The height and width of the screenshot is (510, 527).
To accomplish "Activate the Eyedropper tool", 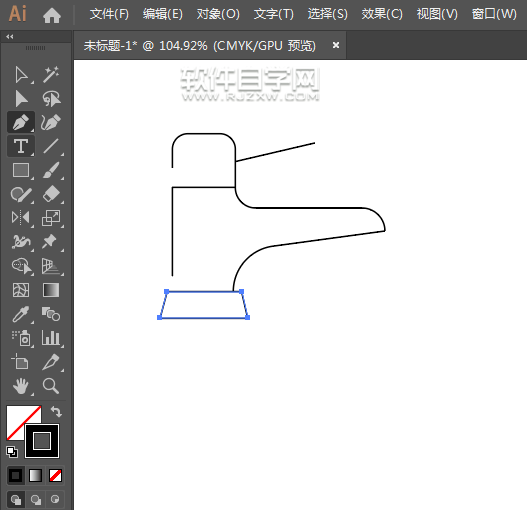I will pyautogui.click(x=21, y=314).
